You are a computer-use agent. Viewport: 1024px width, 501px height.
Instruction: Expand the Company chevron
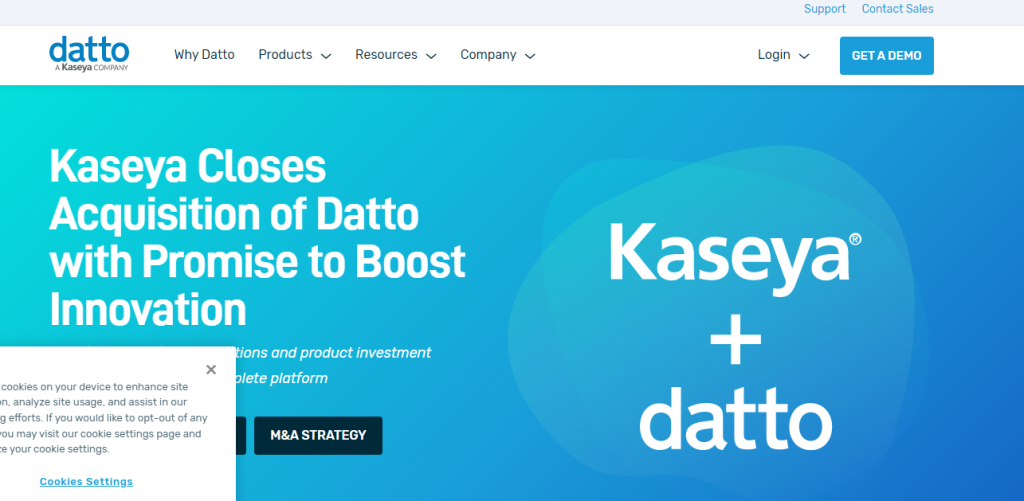point(530,56)
